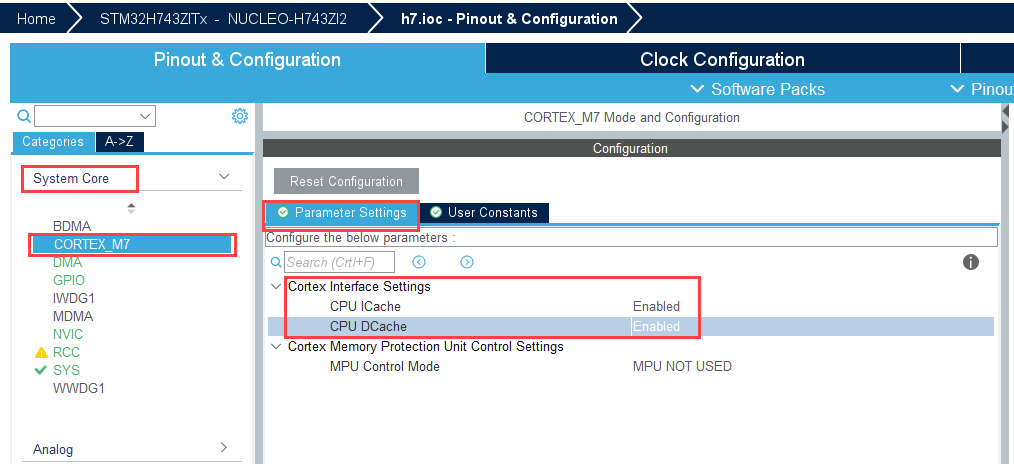Collapse Cortex Interface Settings group
This screenshot has width=1014, height=464.
(276, 286)
